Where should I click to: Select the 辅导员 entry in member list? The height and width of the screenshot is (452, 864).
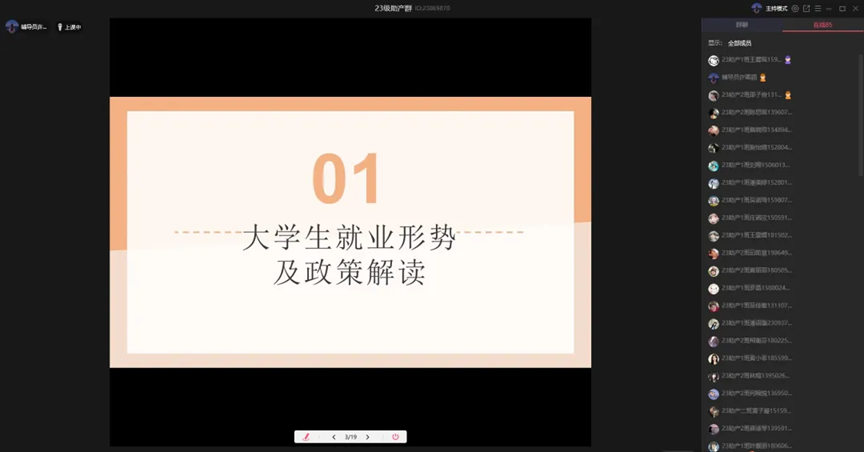click(738, 77)
